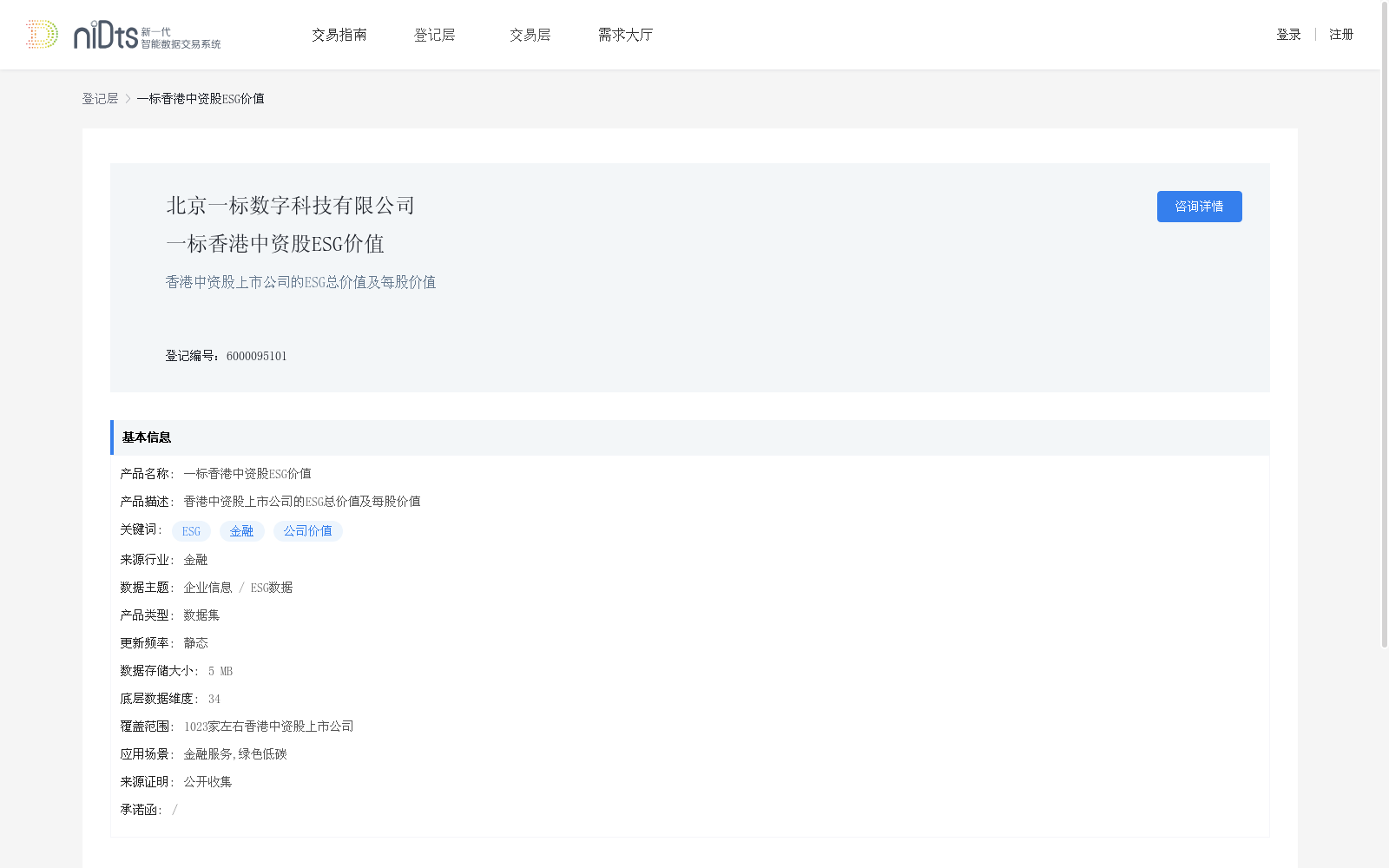Click the 34 dimensions value
This screenshot has height=868, width=1389.
[214, 699]
